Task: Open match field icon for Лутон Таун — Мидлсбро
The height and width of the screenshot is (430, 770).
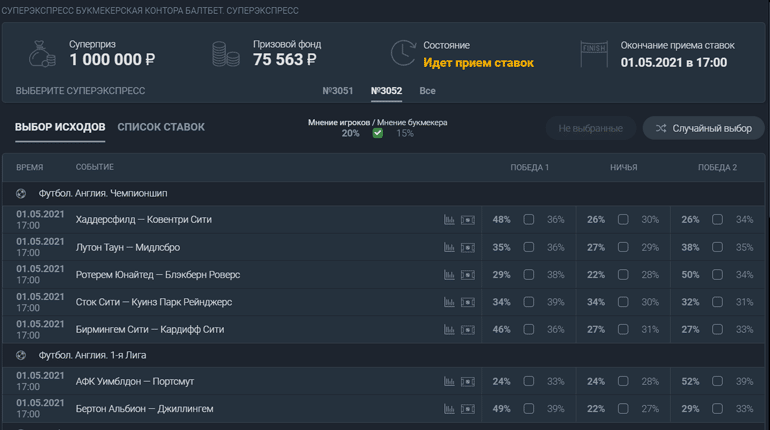Action: [x=467, y=247]
